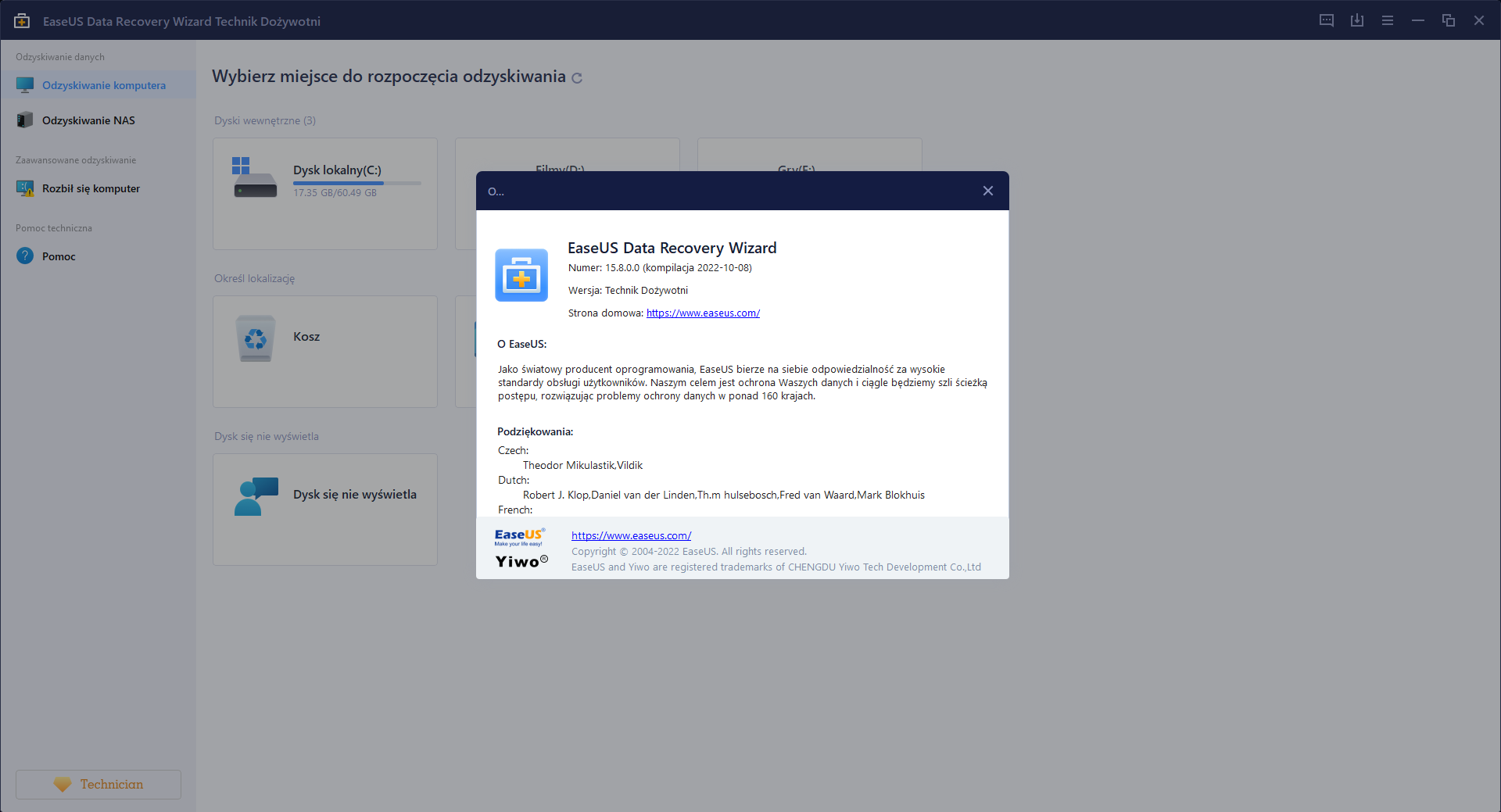Open the easeus.com homepage link next to Strona domowa
Viewport: 1501px width, 812px height.
(x=703, y=313)
